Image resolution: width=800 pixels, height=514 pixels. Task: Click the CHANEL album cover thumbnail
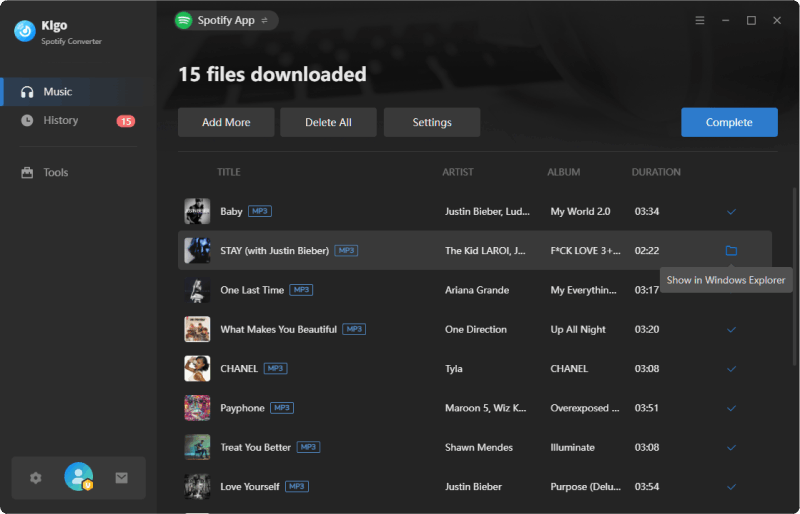(x=197, y=369)
